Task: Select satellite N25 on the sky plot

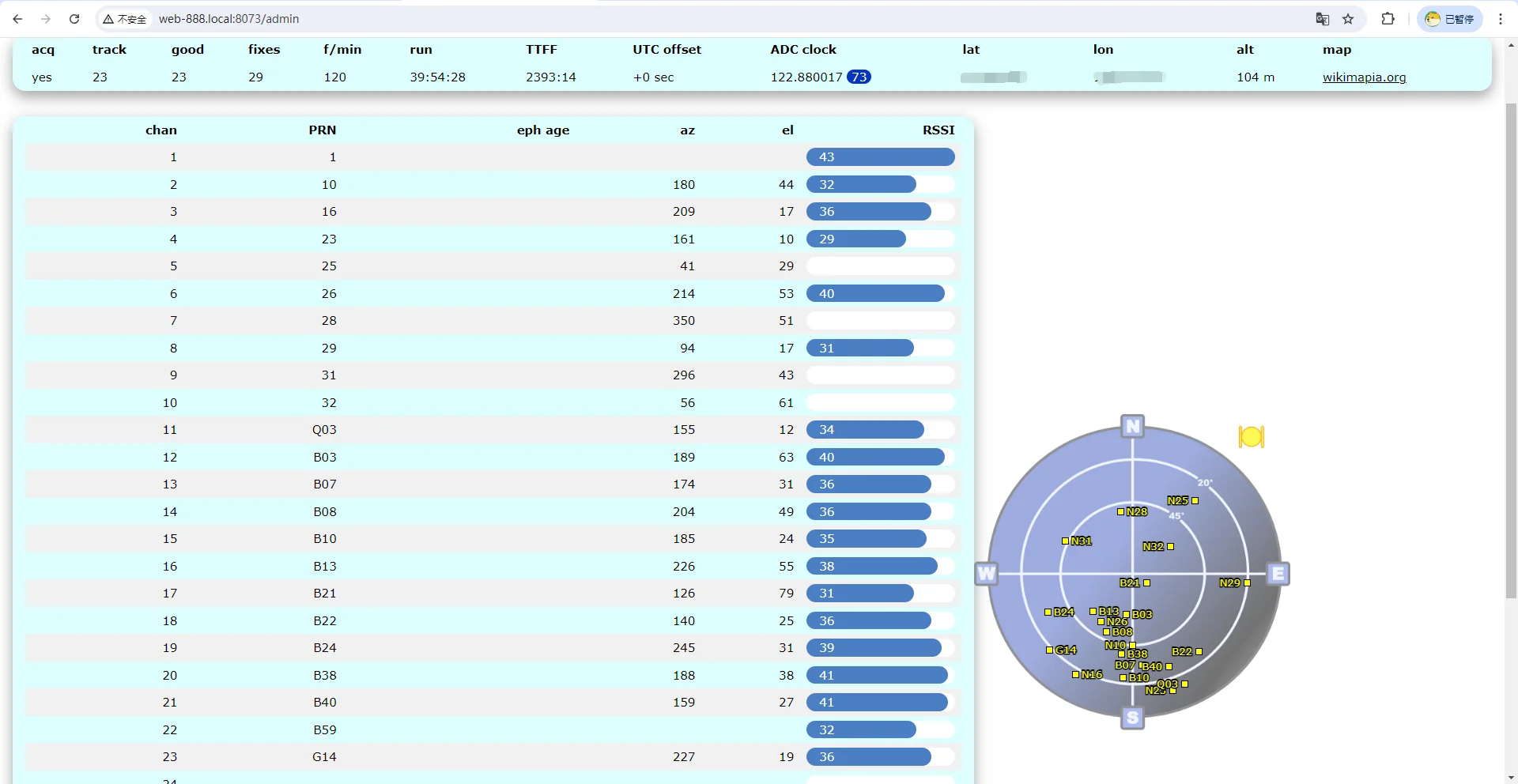Action: pyautogui.click(x=1183, y=500)
